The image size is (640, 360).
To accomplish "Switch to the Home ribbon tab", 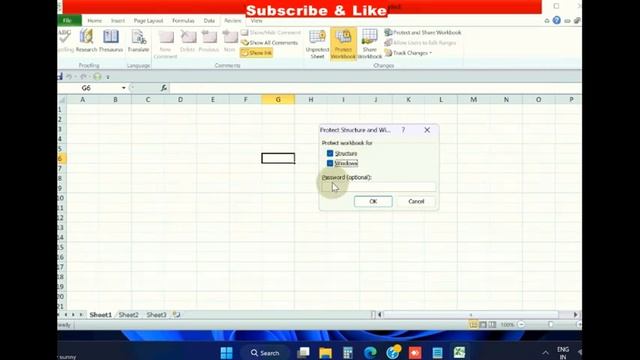I will (95, 20).
